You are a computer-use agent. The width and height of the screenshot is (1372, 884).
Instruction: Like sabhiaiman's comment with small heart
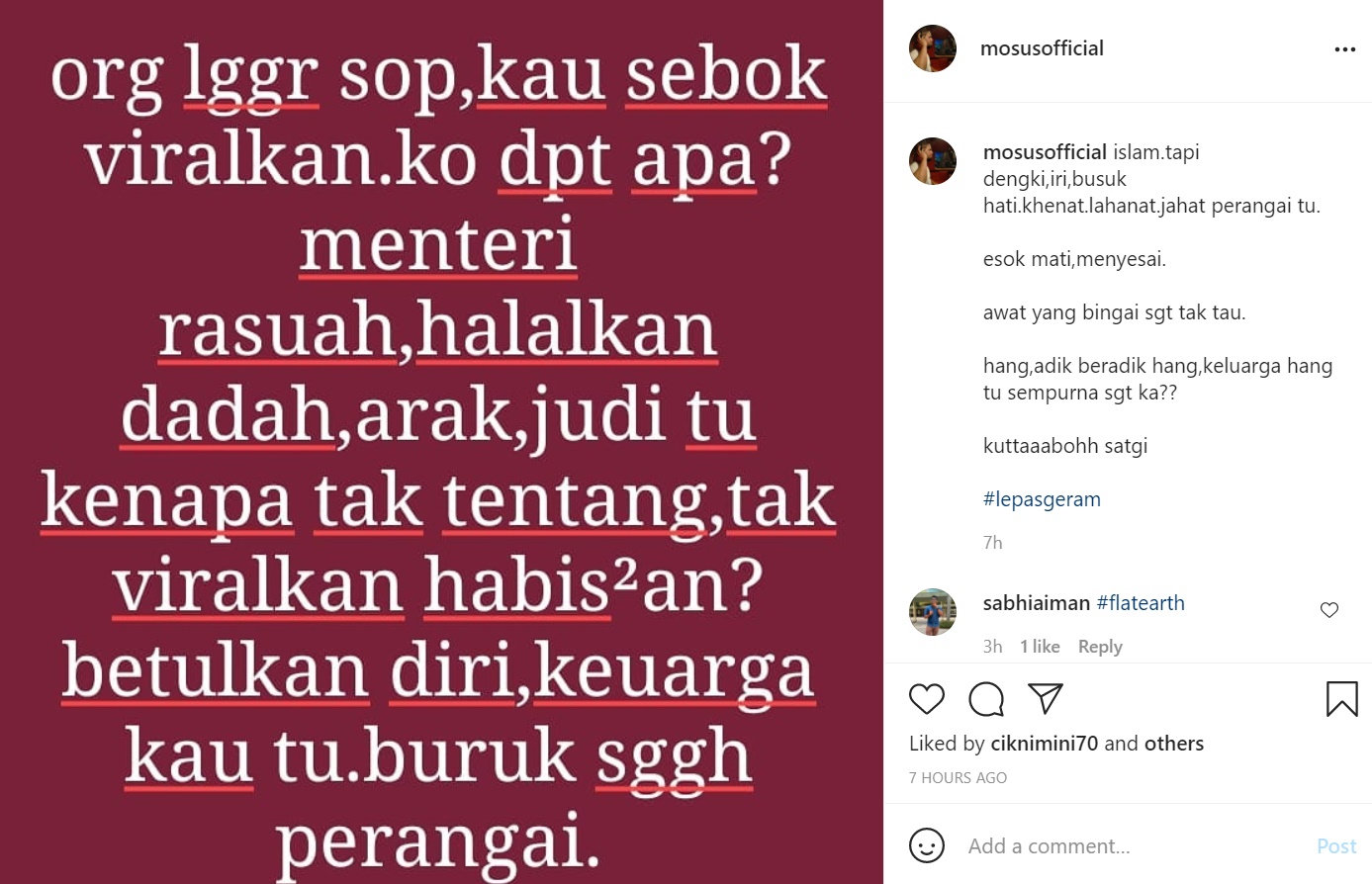pyautogui.click(x=1329, y=610)
